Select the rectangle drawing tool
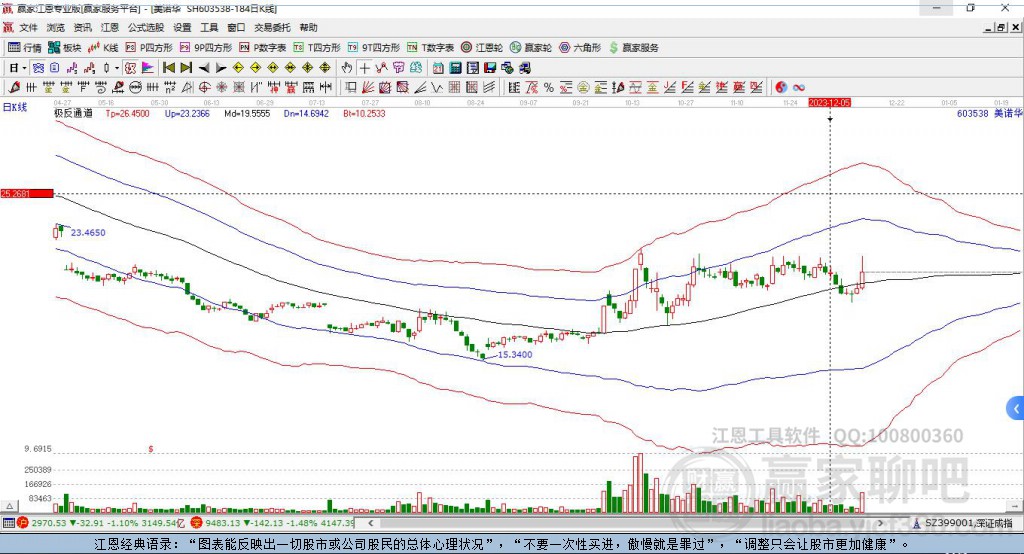 pos(351,87)
